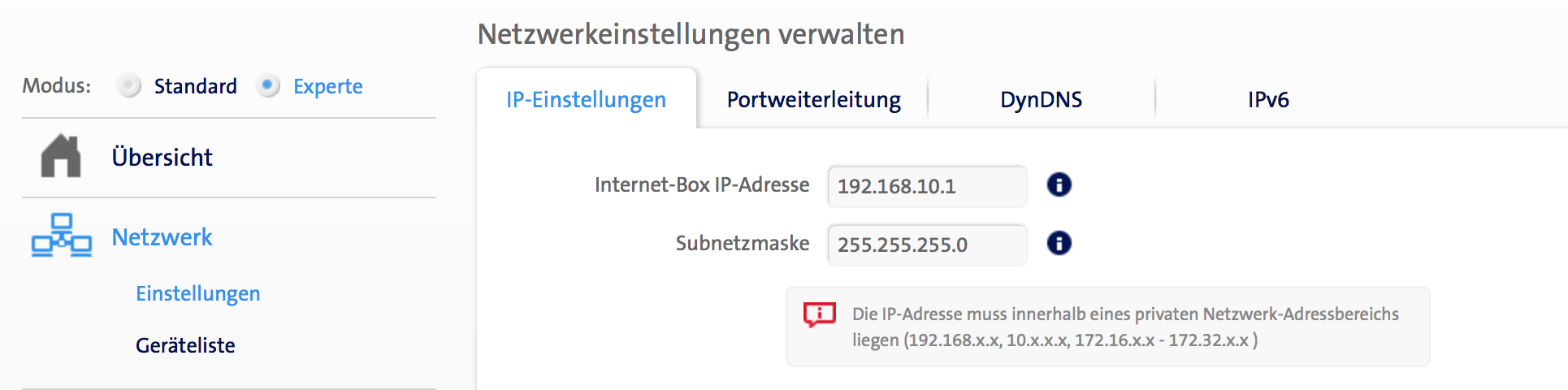Click the "Standard" mode label text
Image resolution: width=1568 pixels, height=390 pixels.
click(x=195, y=86)
